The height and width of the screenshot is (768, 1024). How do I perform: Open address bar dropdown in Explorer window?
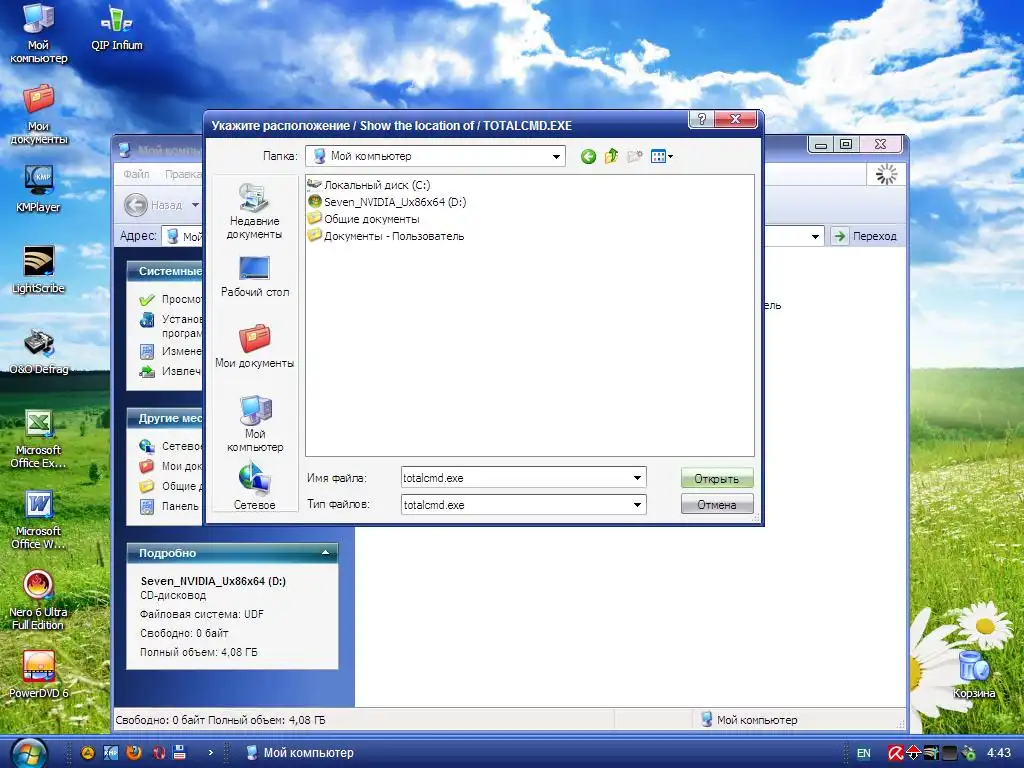[x=815, y=236]
